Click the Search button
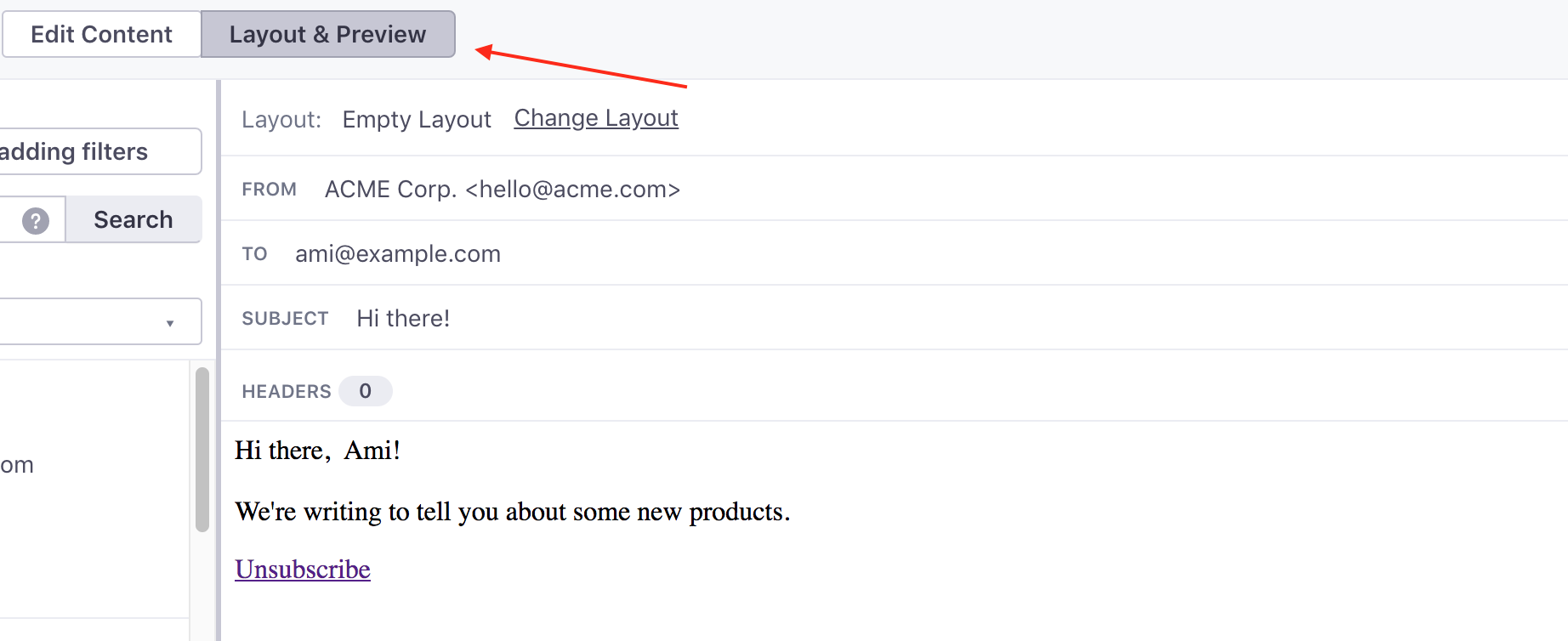 134,219
